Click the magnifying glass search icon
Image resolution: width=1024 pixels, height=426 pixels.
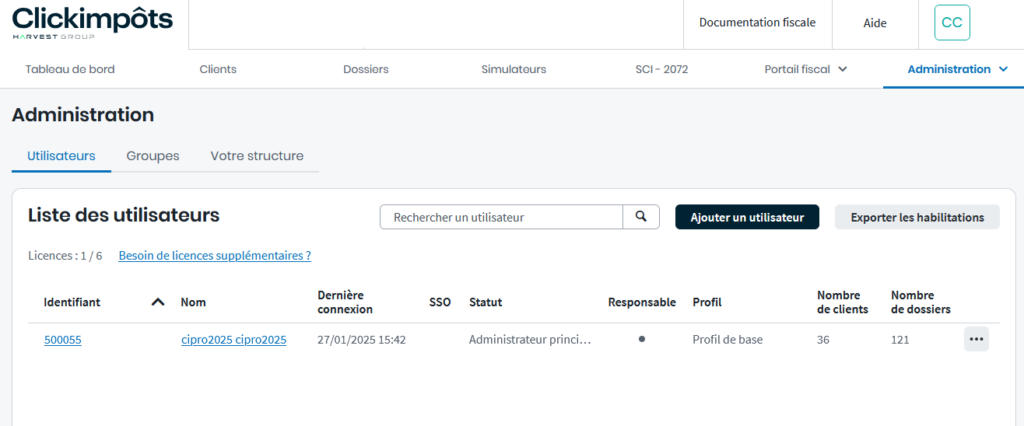(641, 217)
